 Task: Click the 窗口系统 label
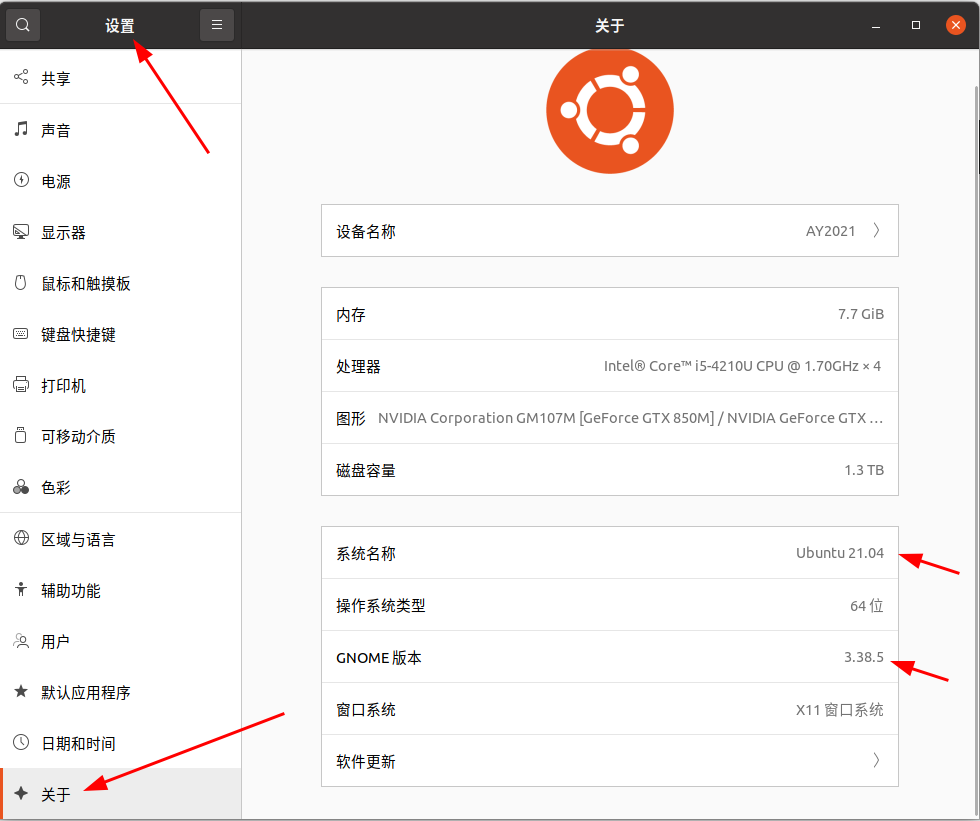[366, 710]
